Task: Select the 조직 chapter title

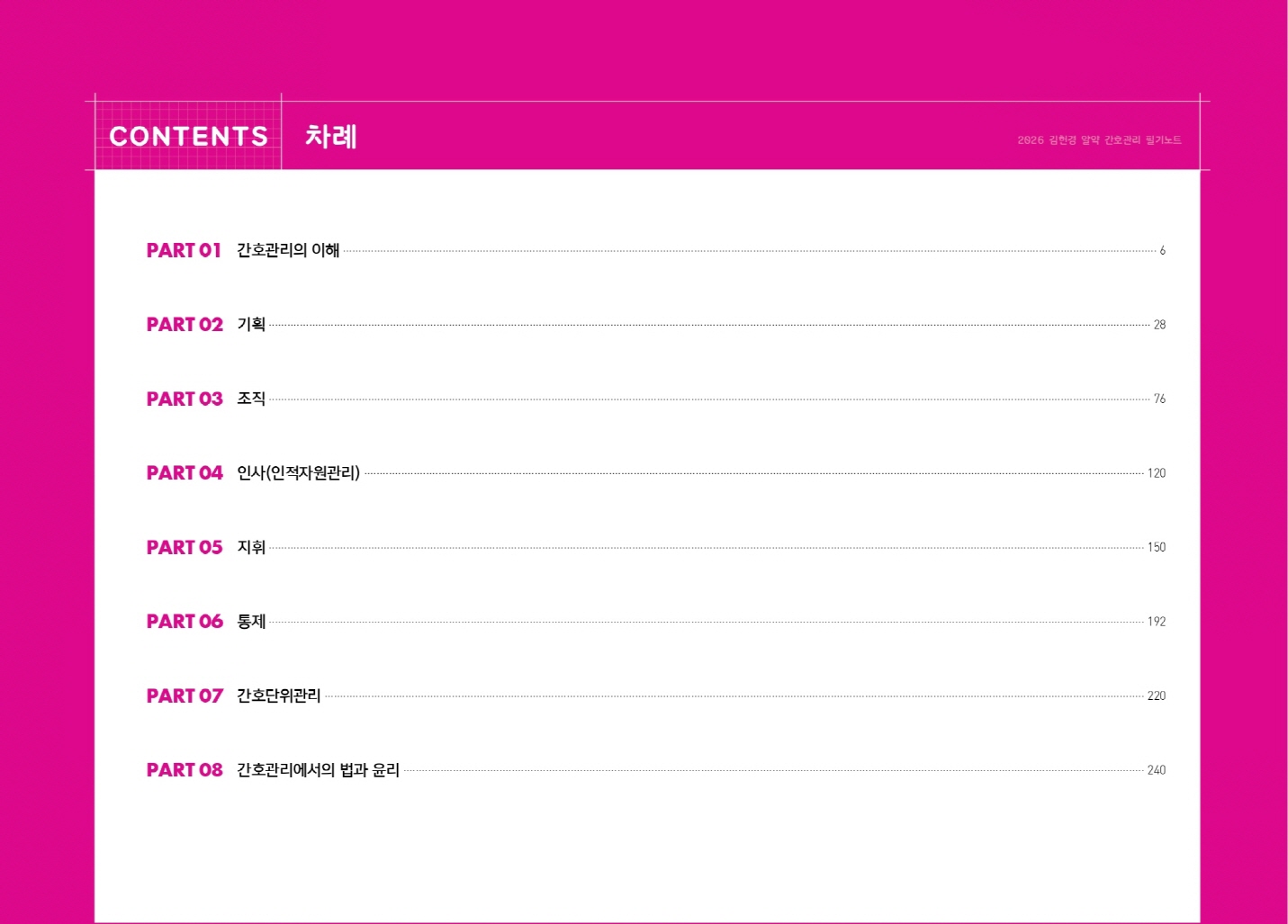Action: click(x=251, y=399)
